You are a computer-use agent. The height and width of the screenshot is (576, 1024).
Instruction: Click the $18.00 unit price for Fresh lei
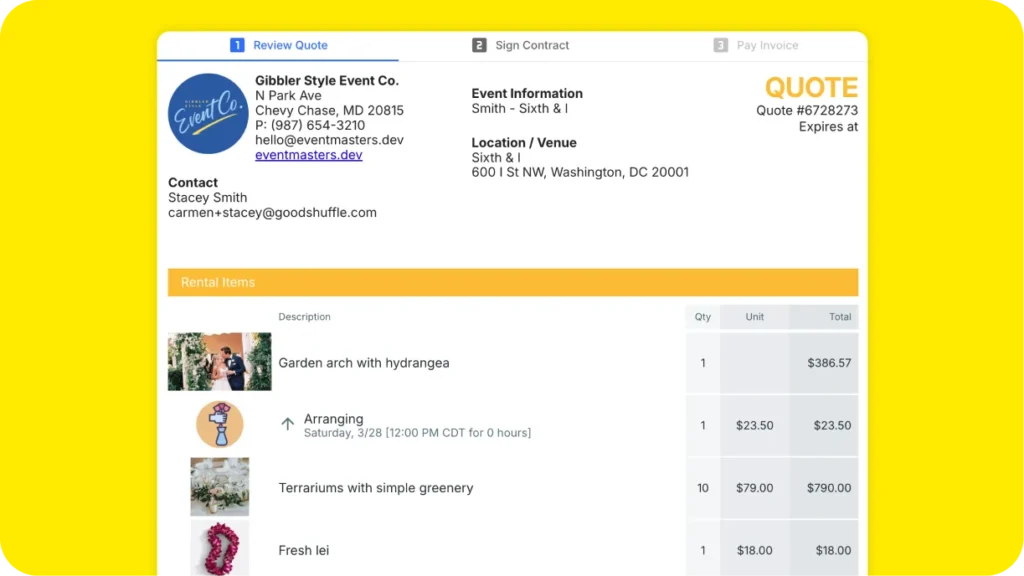[755, 551]
